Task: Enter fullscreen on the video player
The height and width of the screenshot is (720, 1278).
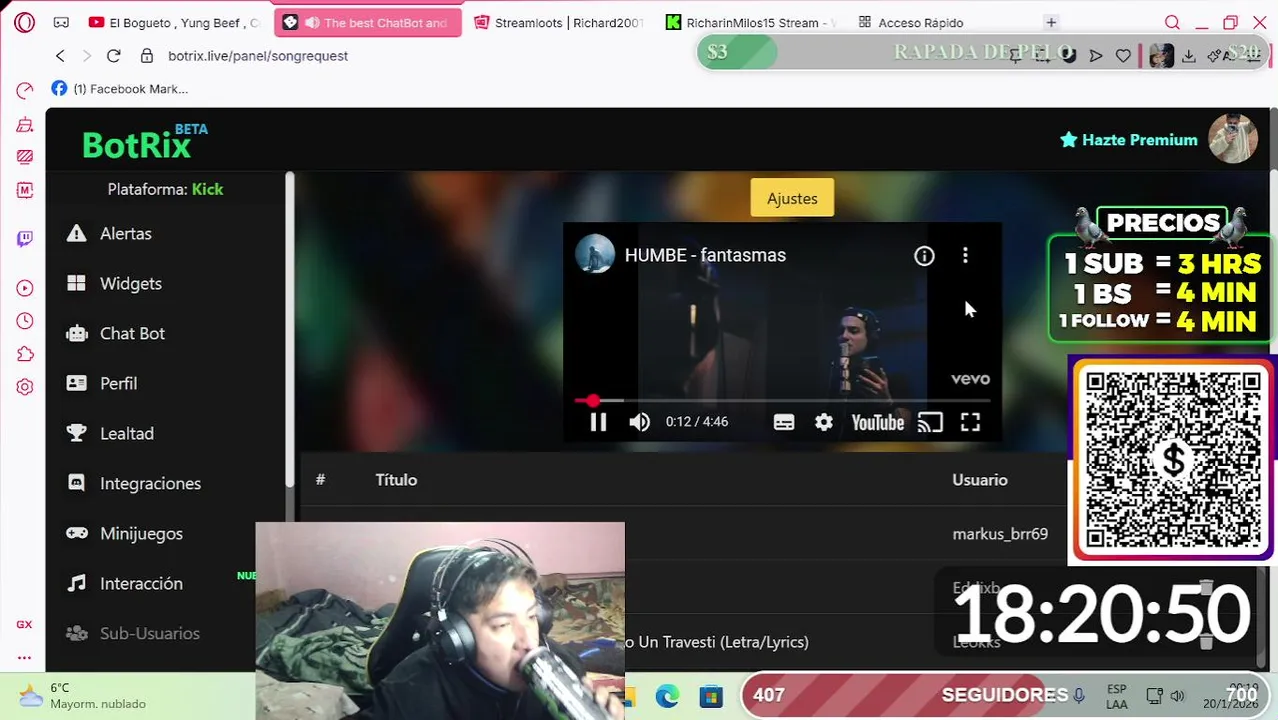Action: pyautogui.click(x=970, y=423)
